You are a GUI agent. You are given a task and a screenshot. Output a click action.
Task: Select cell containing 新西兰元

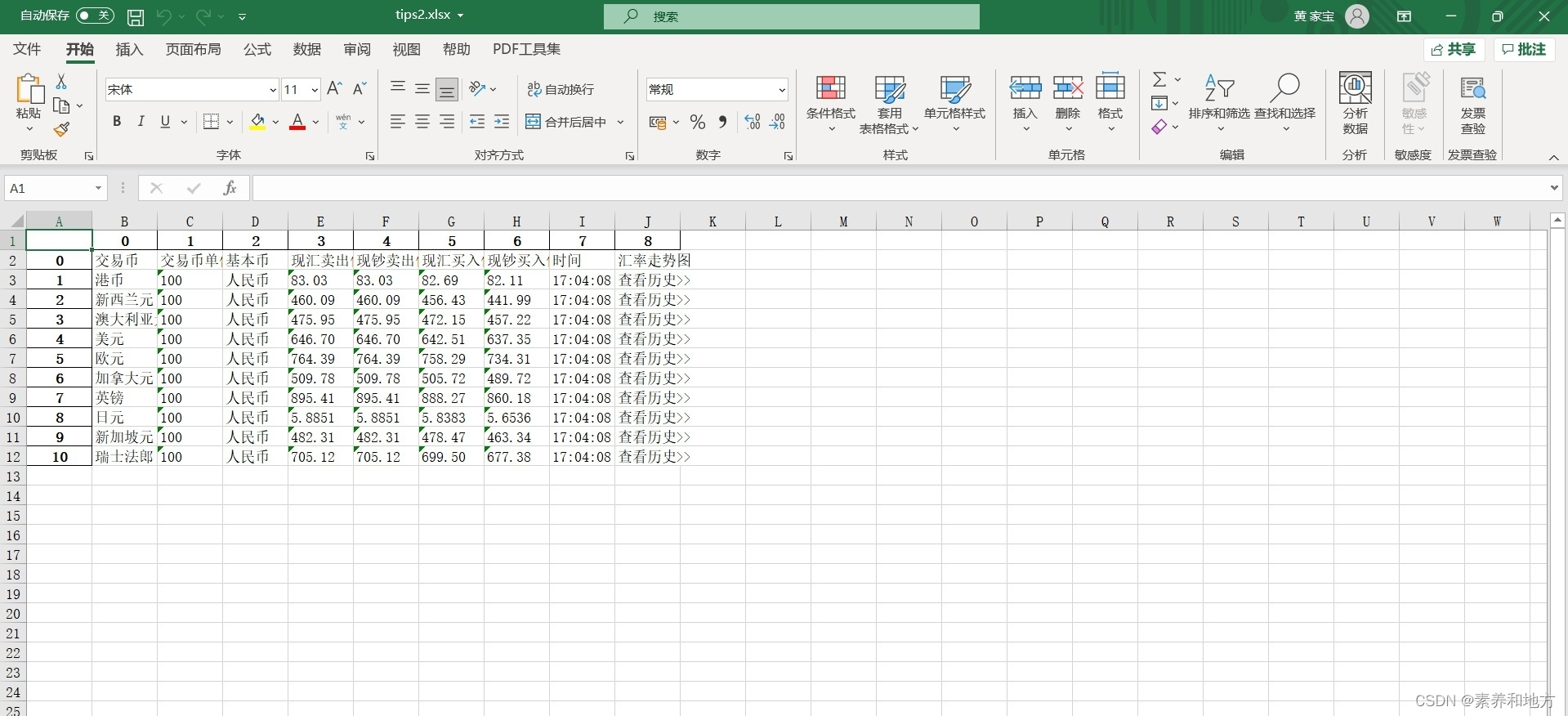124,300
